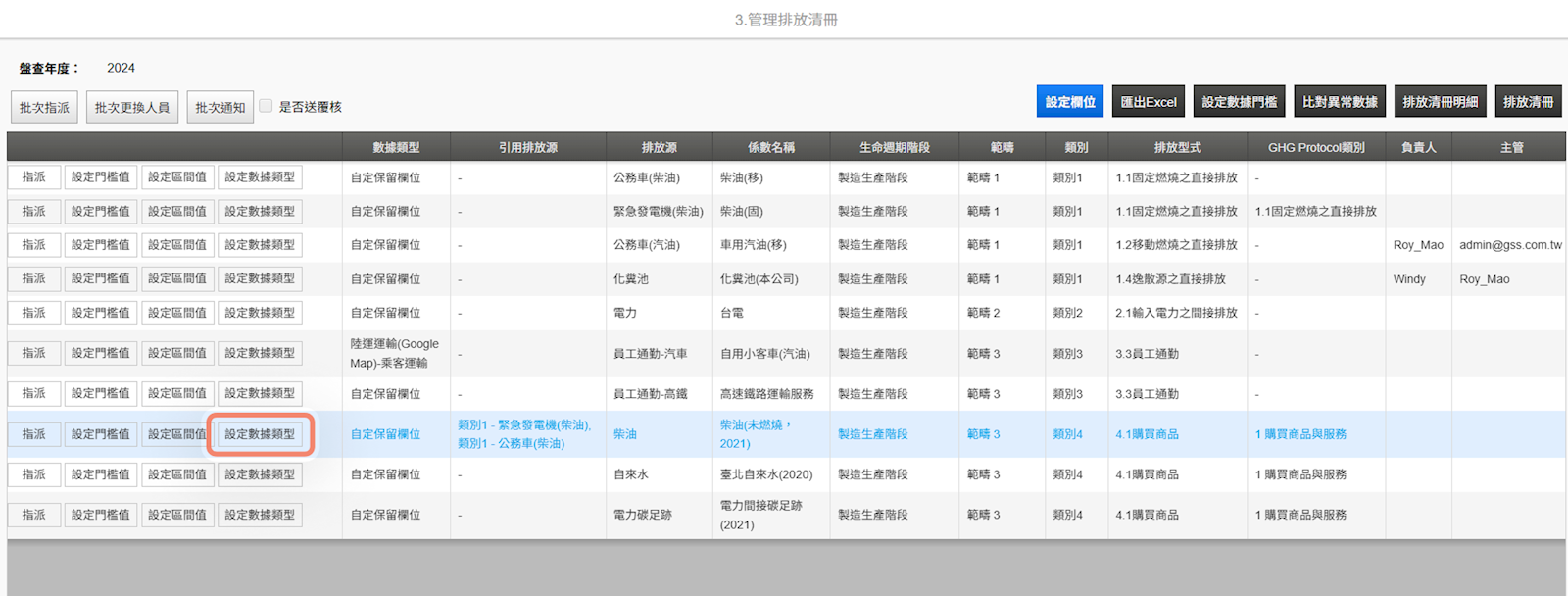Click the 批次指派 button
1568x596 pixels.
point(44,107)
